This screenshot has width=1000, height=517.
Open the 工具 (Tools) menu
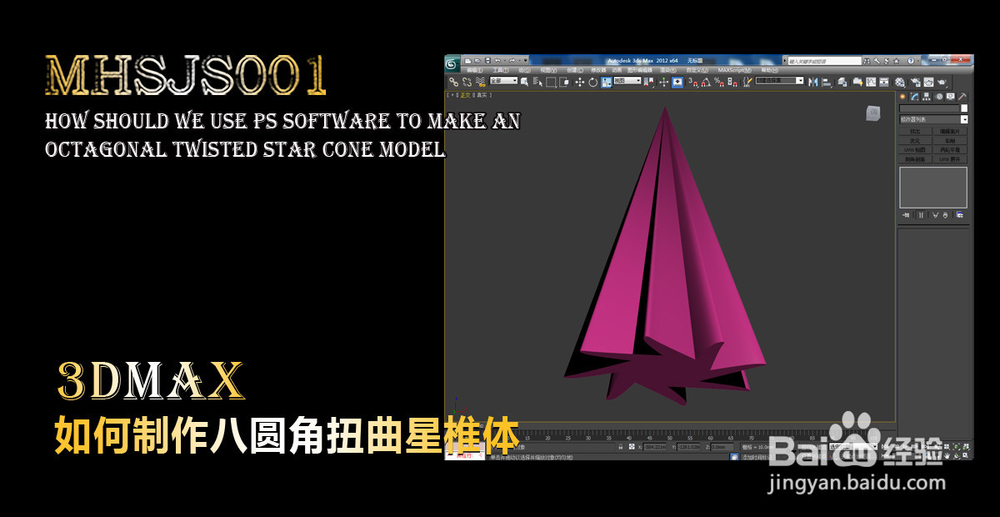[501, 70]
